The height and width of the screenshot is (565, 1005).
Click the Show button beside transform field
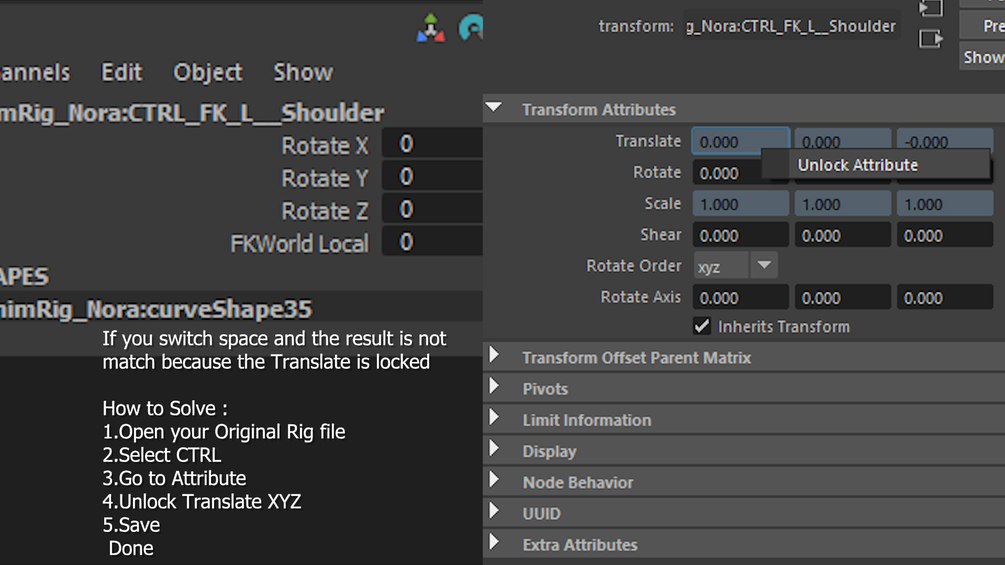click(x=982, y=57)
